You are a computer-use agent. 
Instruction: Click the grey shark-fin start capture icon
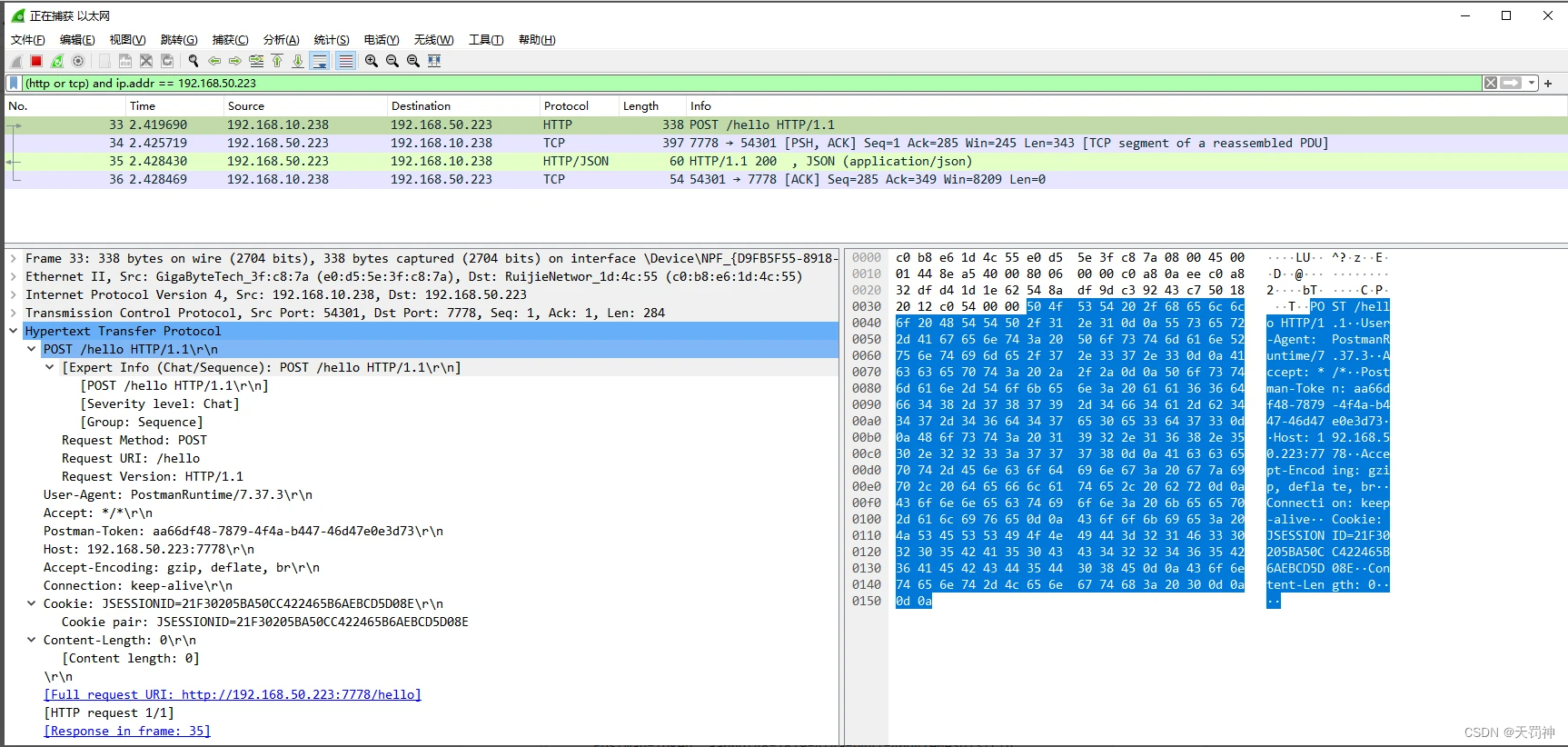coord(16,61)
